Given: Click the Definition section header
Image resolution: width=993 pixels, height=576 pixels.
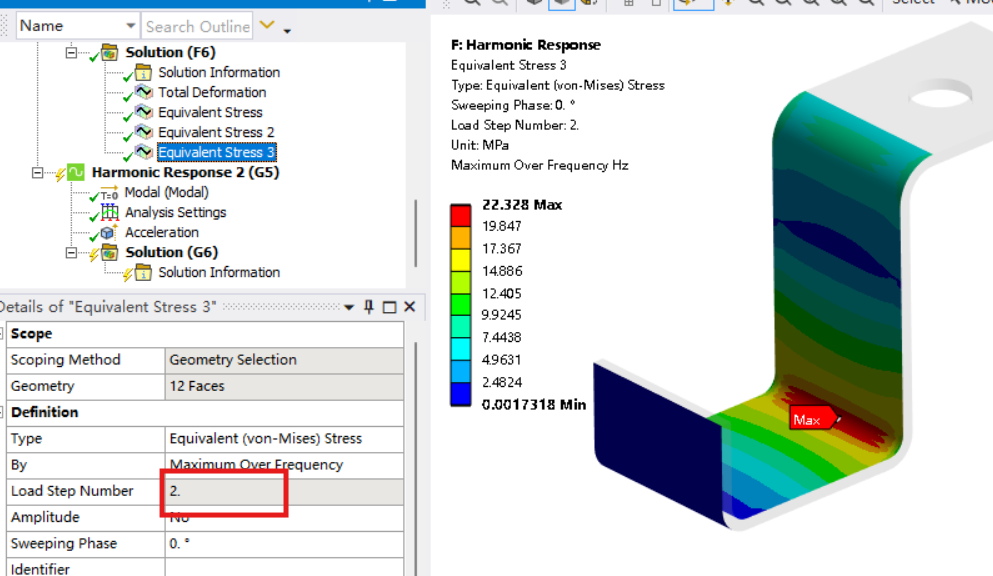Looking at the screenshot, I should 44,412.
